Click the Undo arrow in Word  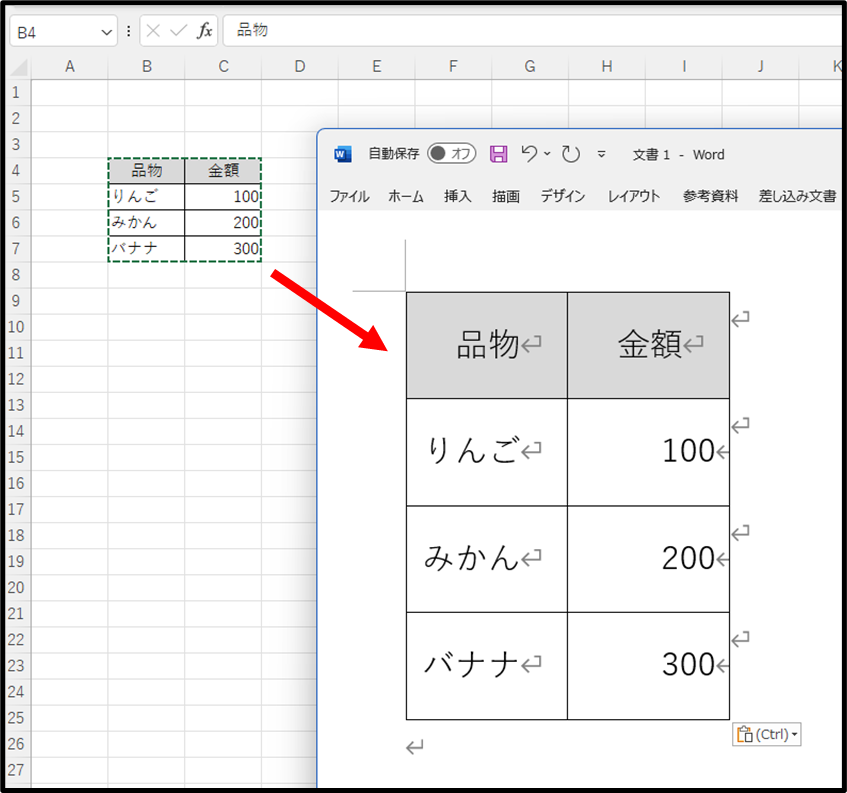(529, 154)
